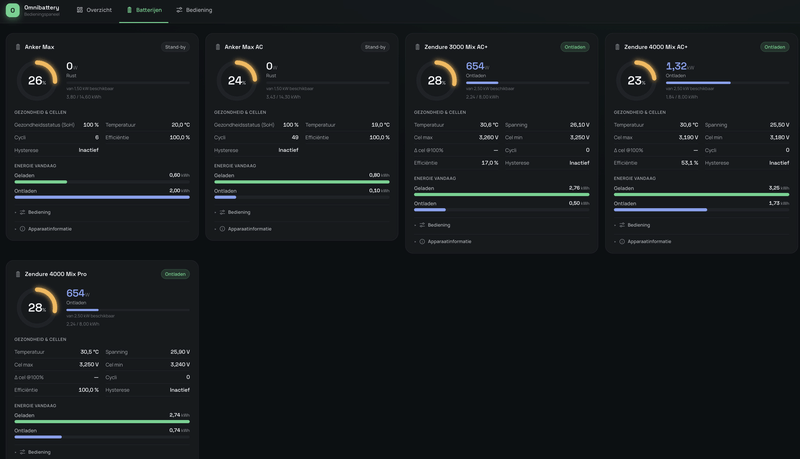
Task: Click the 28% gauge of Zendure 3000 Mix AC+
Action: [x=437, y=81]
